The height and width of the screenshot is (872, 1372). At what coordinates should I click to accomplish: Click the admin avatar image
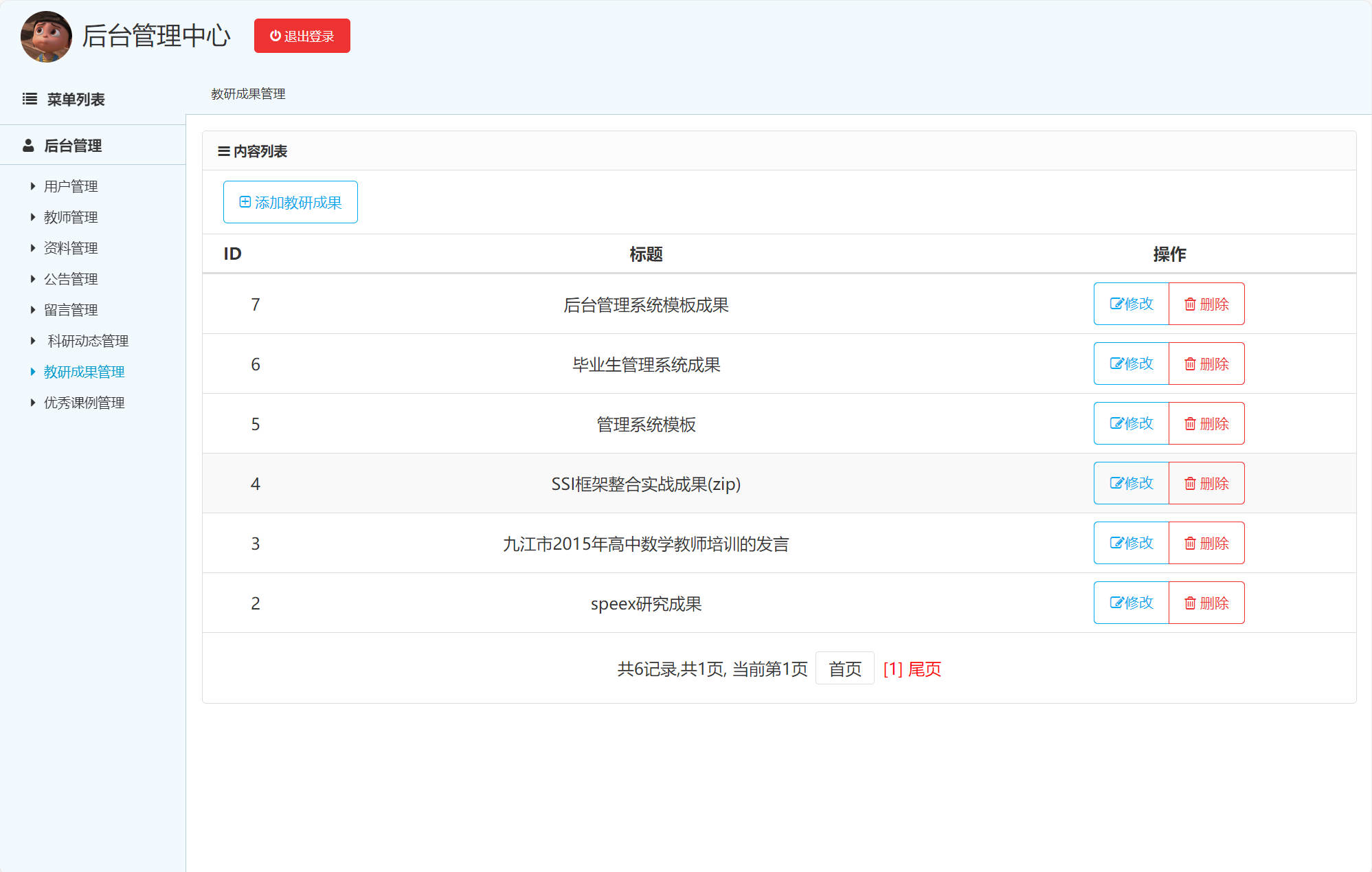[46, 36]
